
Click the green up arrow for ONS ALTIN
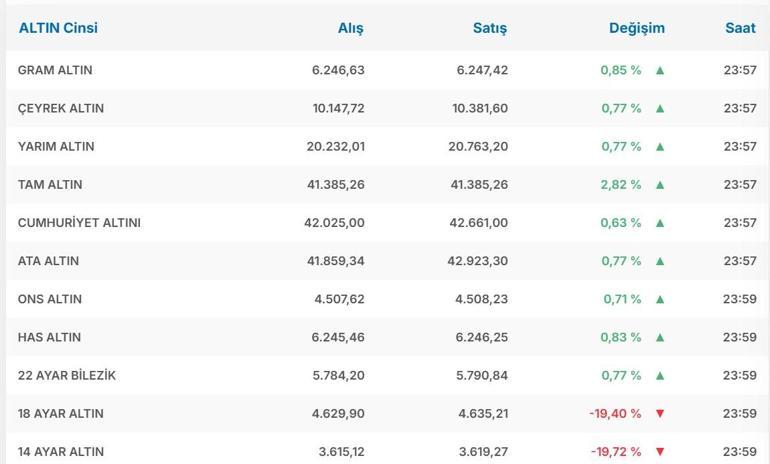(x=660, y=299)
